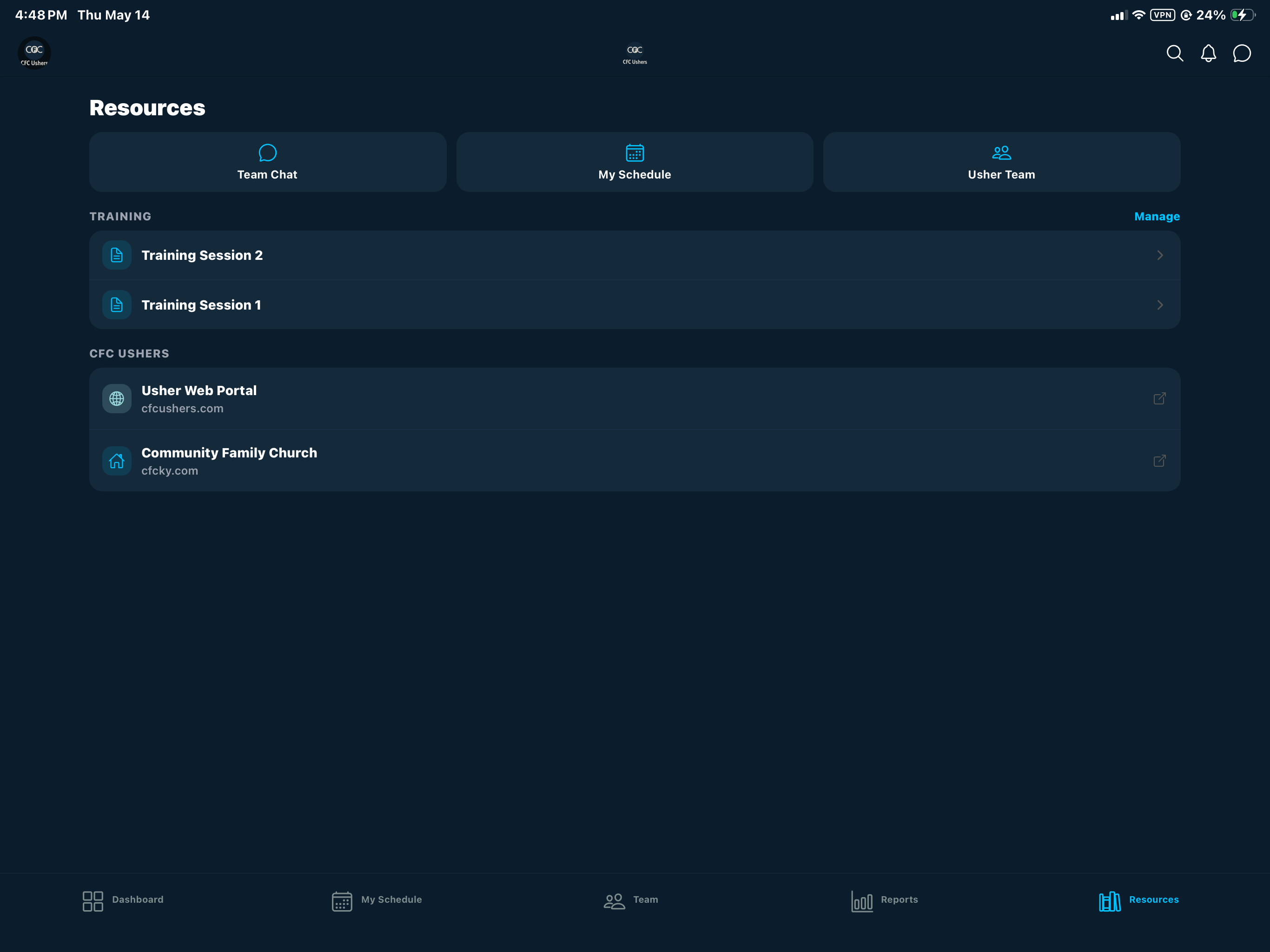Viewport: 1270px width, 952px height.
Task: Click the VPN status indicator
Action: 1163,15
